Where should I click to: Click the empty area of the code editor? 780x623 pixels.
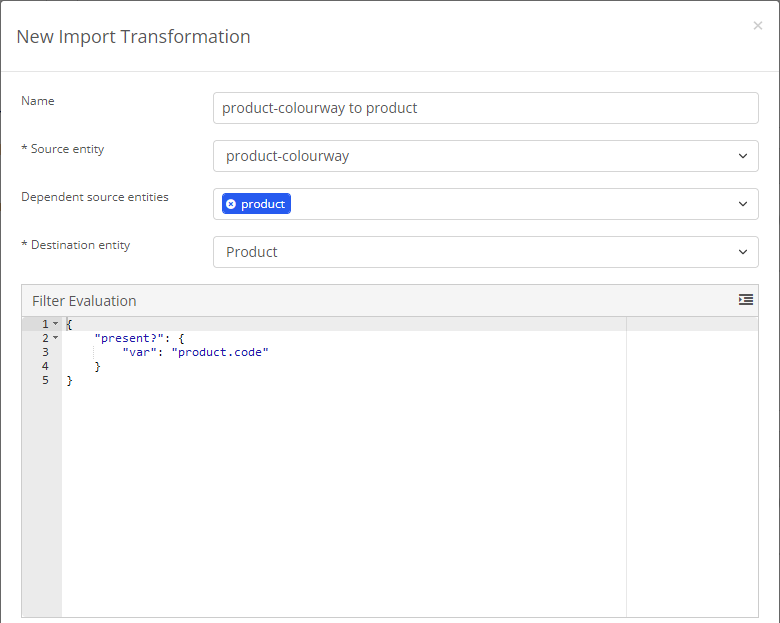pyautogui.click(x=343, y=498)
